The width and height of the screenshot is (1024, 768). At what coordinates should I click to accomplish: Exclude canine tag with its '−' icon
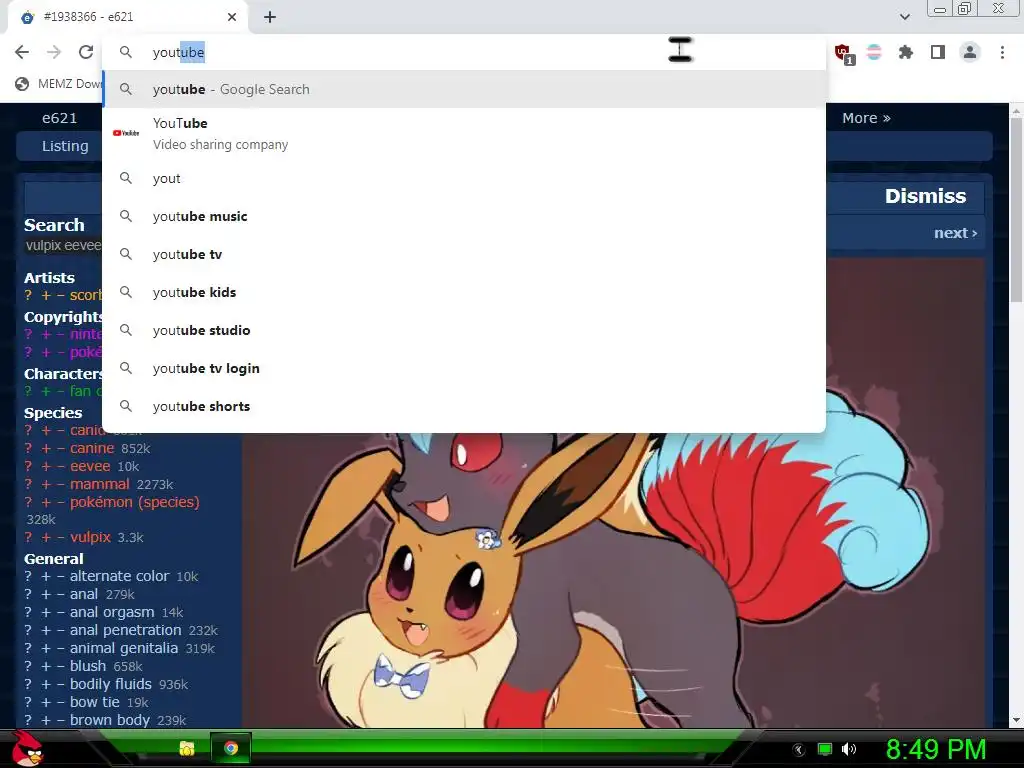(61, 449)
